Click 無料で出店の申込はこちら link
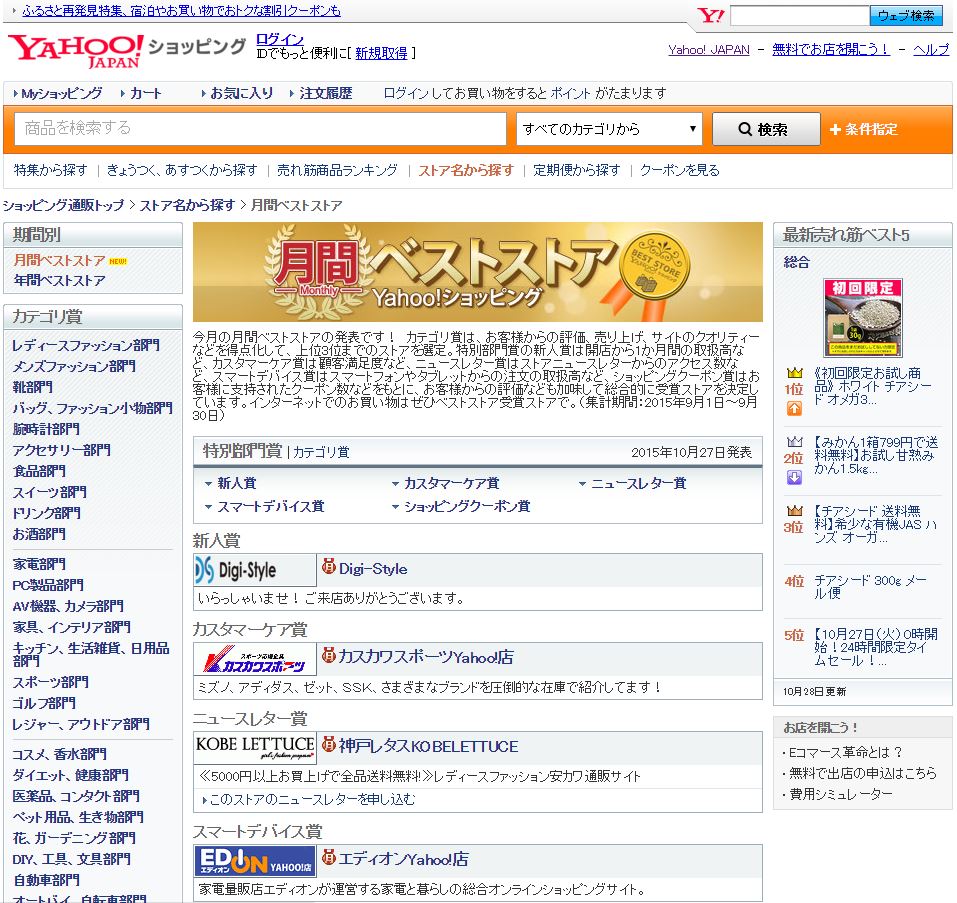Image resolution: width=957 pixels, height=903 pixels. pos(862,774)
